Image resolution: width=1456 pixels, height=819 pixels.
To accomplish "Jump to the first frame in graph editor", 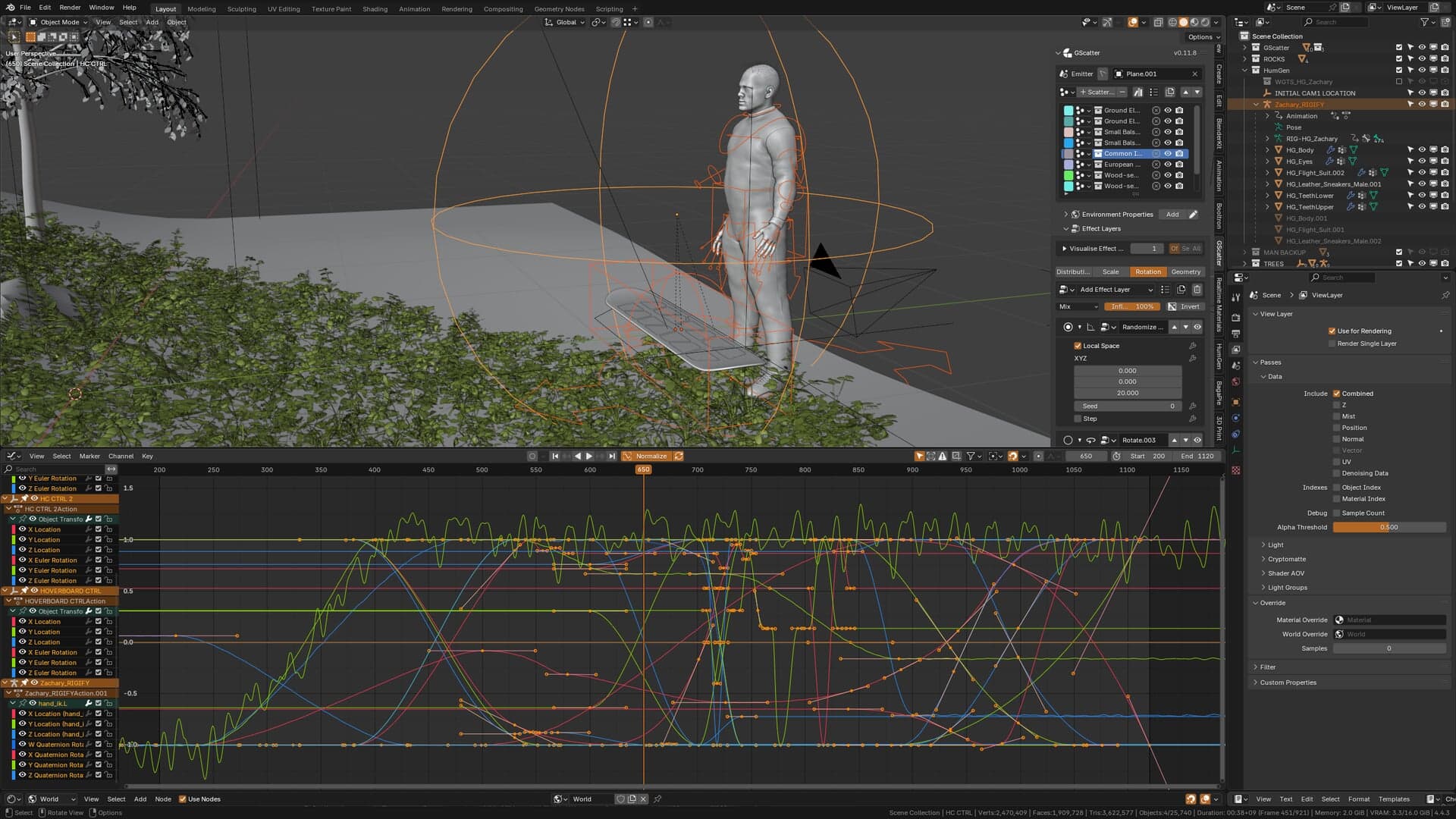I will pos(554,456).
